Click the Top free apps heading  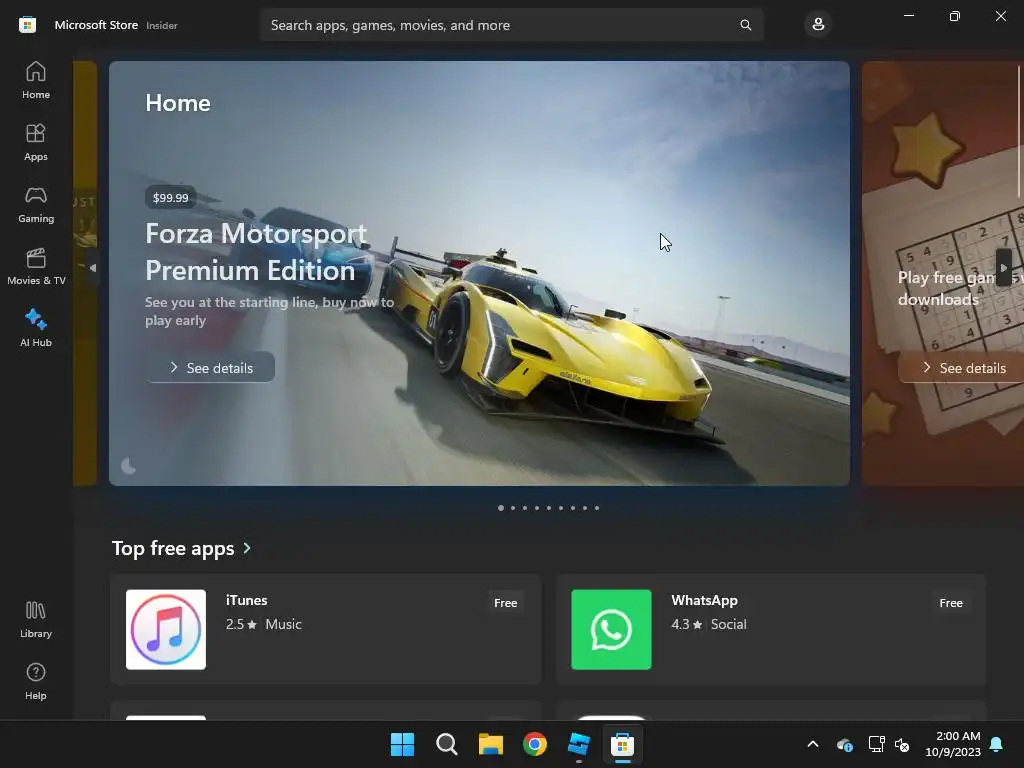(173, 548)
